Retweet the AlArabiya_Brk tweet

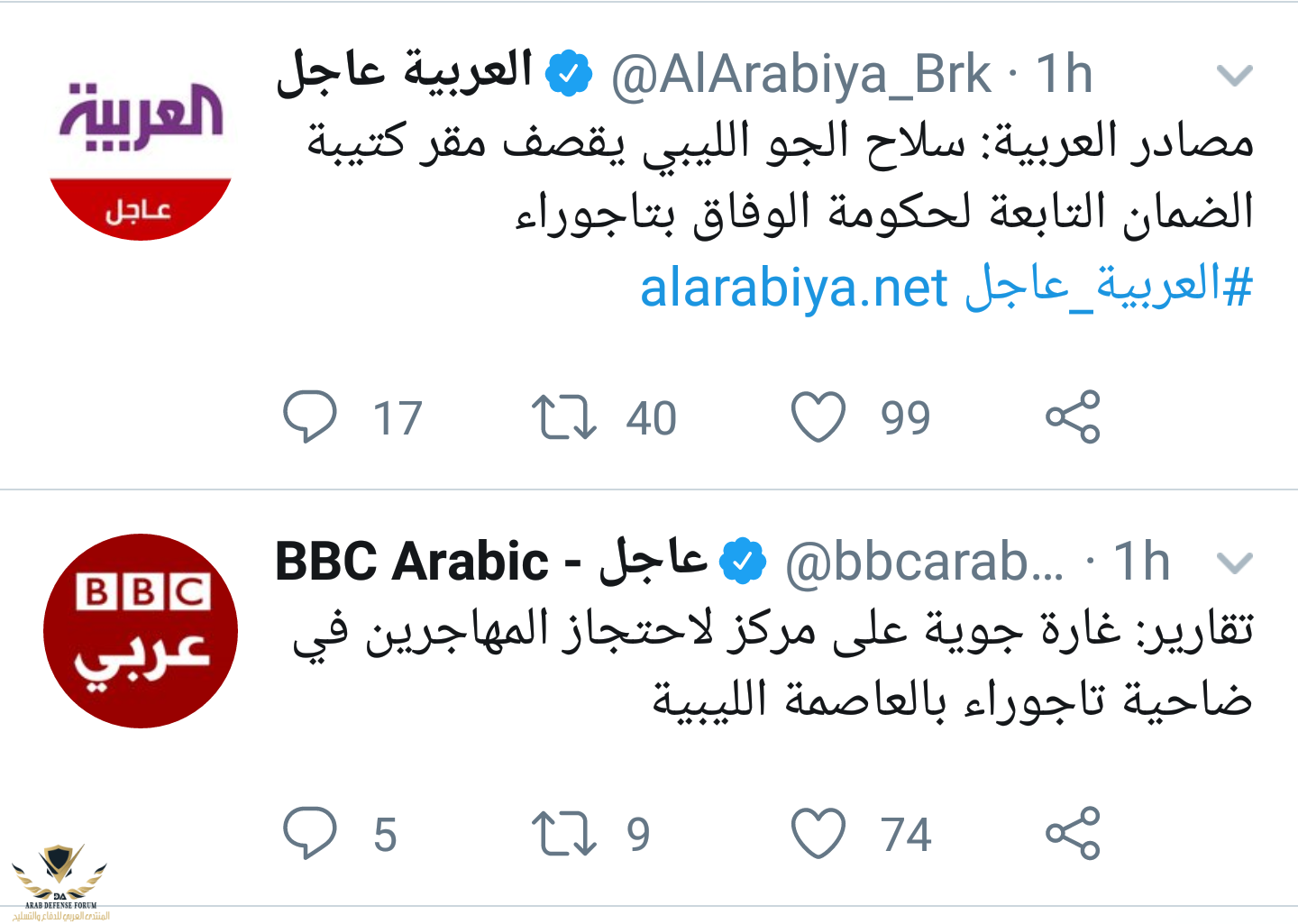564,417
